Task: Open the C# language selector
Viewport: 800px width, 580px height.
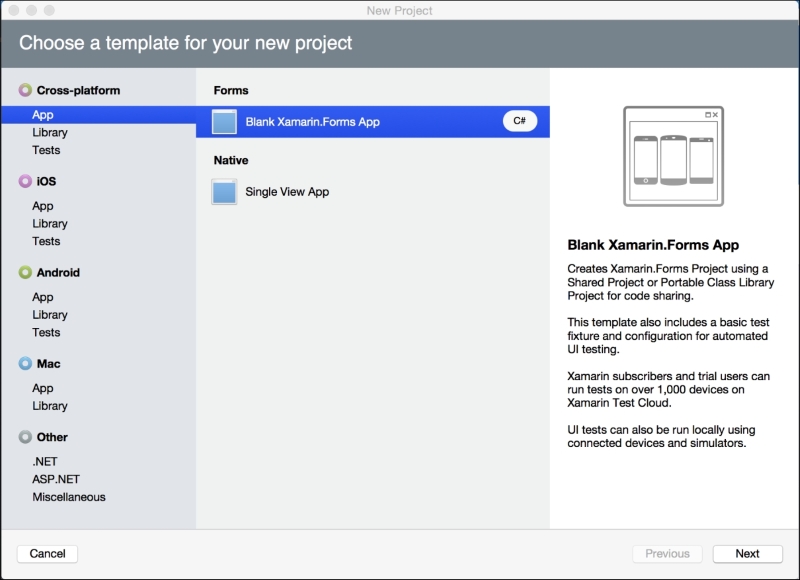Action: point(519,121)
